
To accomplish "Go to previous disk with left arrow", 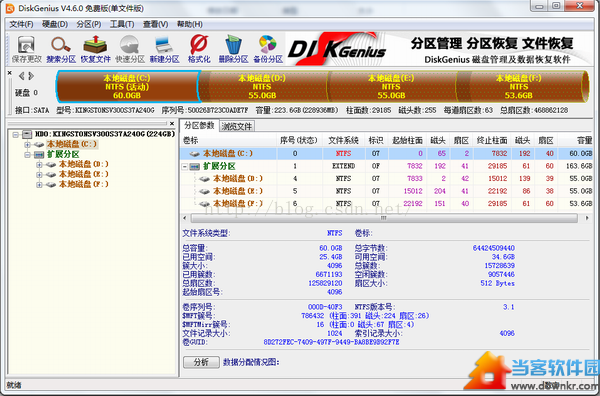I will (22, 76).
